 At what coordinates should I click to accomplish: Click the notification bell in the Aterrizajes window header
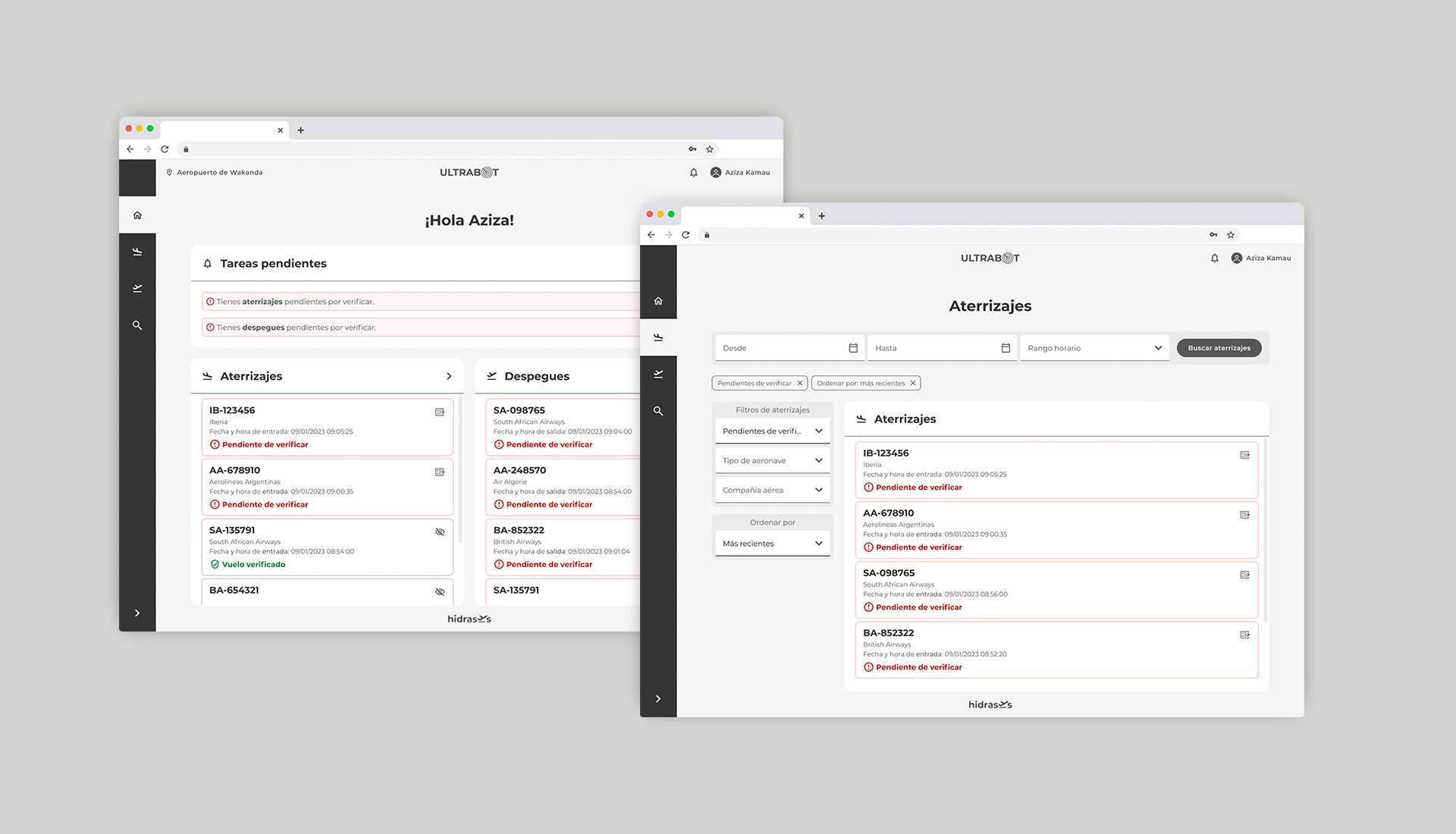[x=1214, y=259]
